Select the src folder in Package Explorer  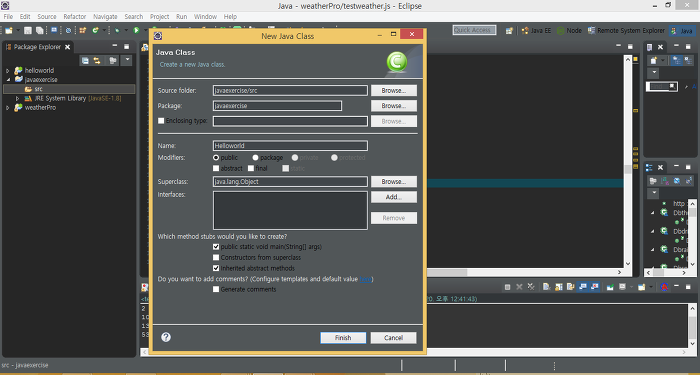[x=68, y=89]
